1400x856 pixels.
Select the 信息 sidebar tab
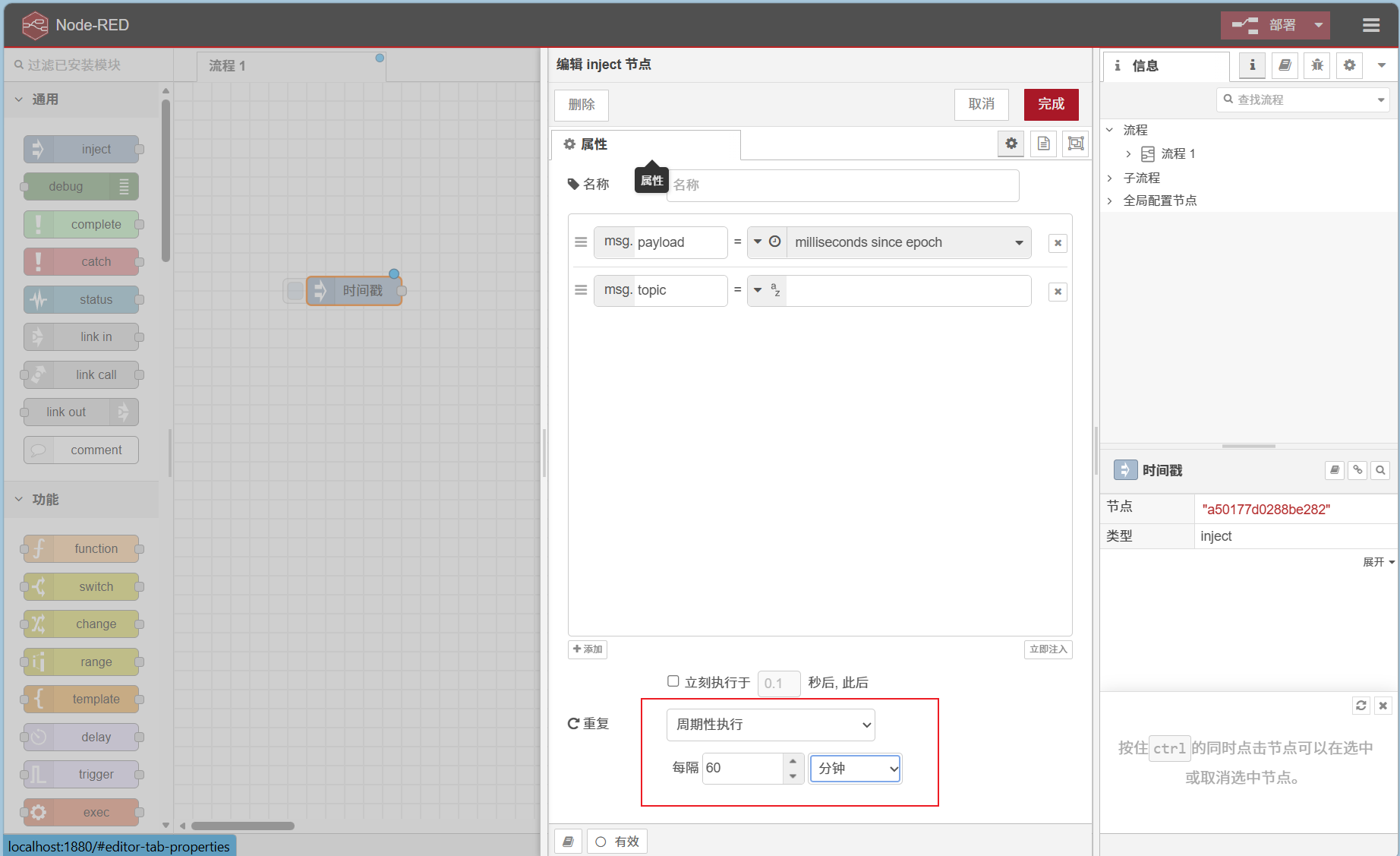click(1165, 66)
